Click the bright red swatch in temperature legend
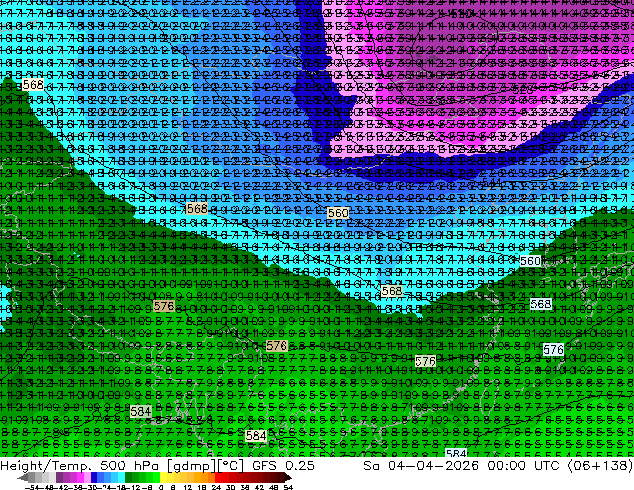 pyautogui.click(x=218, y=477)
